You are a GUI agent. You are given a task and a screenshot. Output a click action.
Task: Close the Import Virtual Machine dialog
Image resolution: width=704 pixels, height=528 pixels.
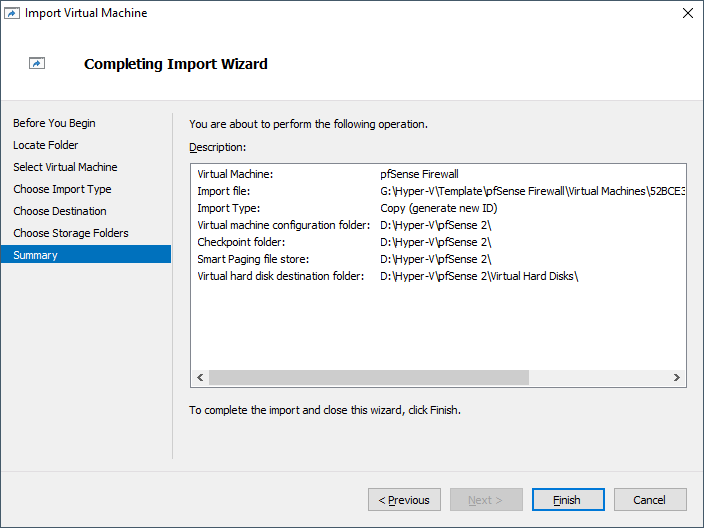click(687, 13)
